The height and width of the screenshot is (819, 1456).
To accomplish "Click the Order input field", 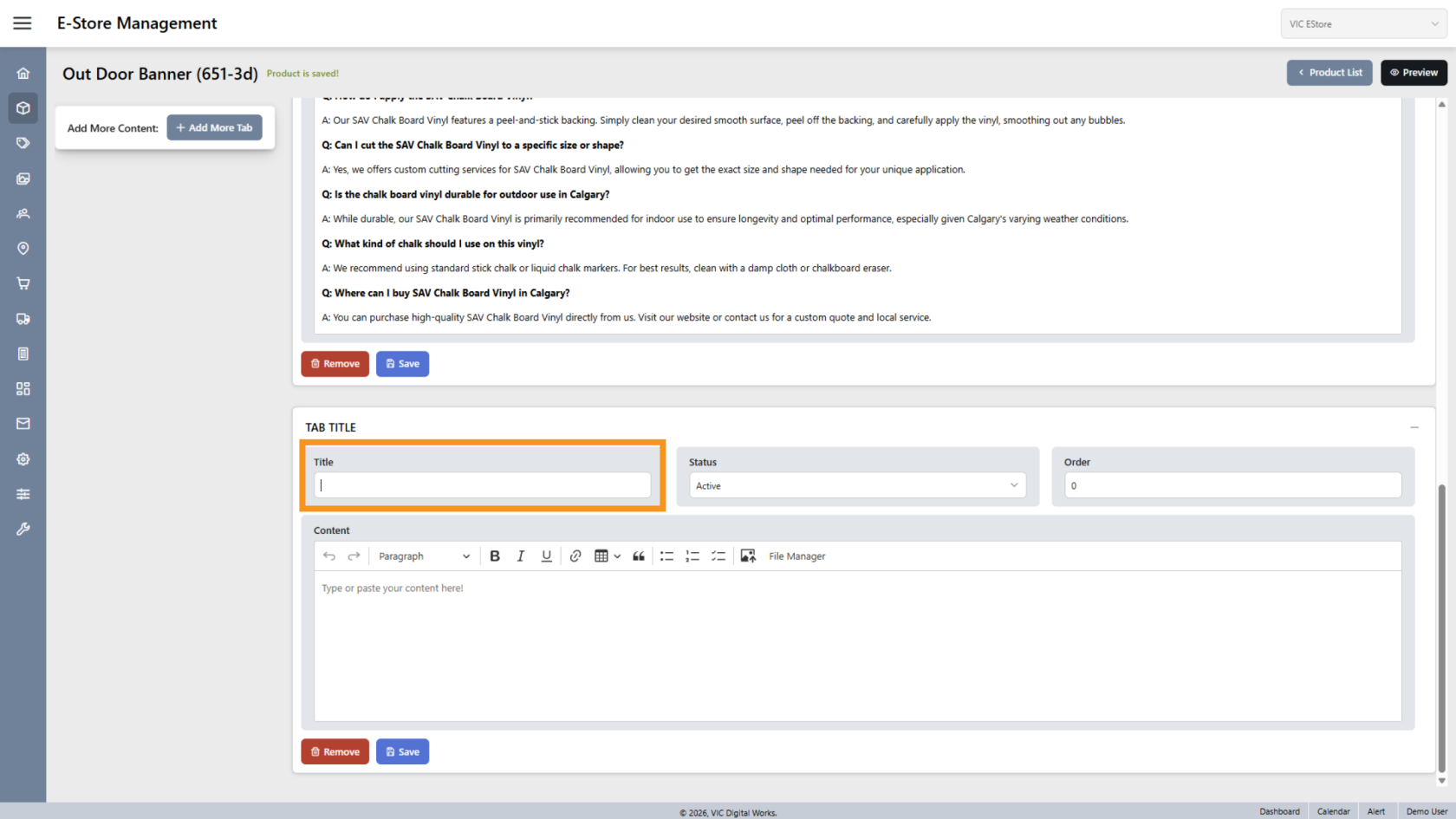I will coord(1232,485).
